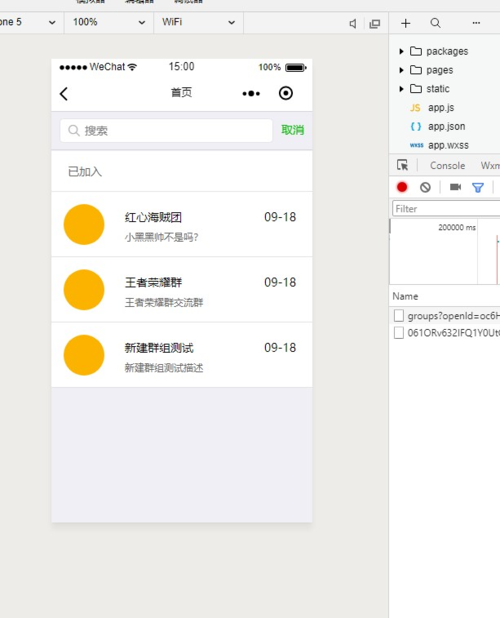This screenshot has height=618, width=500.
Task: Clear network log with the ban icon
Action: point(425,187)
